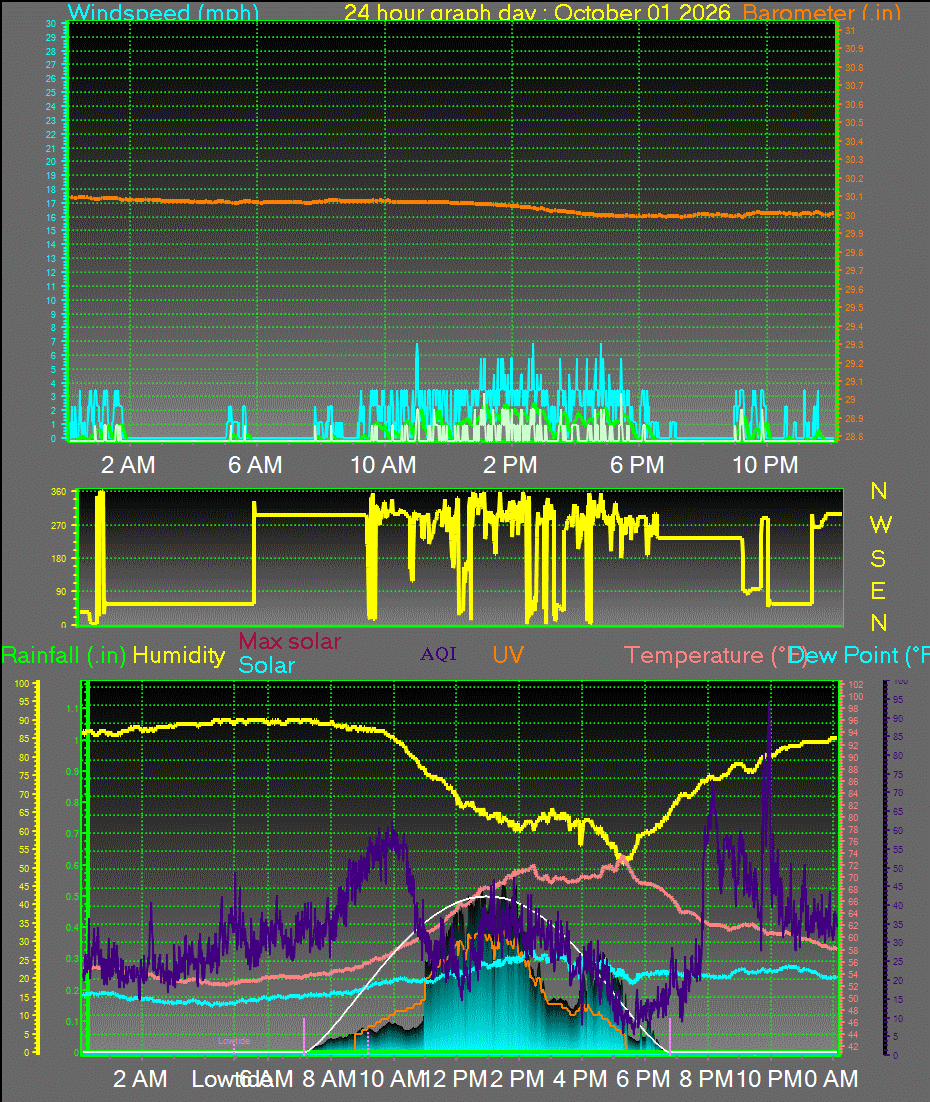Click the right pink sunset marker line

coord(670,1035)
